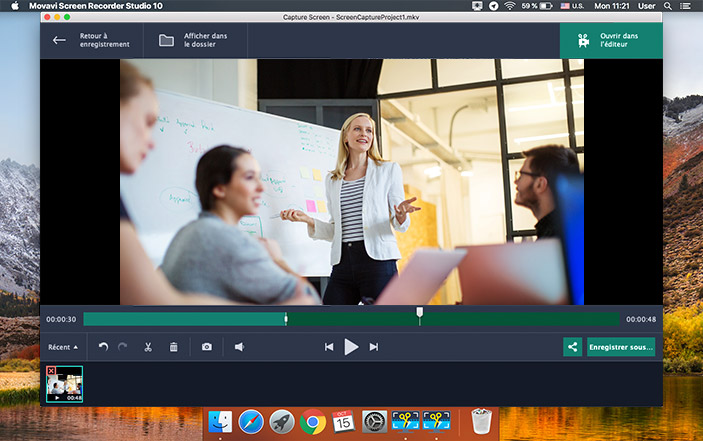Screen dimensions: 703x441
Task: Skip to the previous frame
Action: coord(329,347)
